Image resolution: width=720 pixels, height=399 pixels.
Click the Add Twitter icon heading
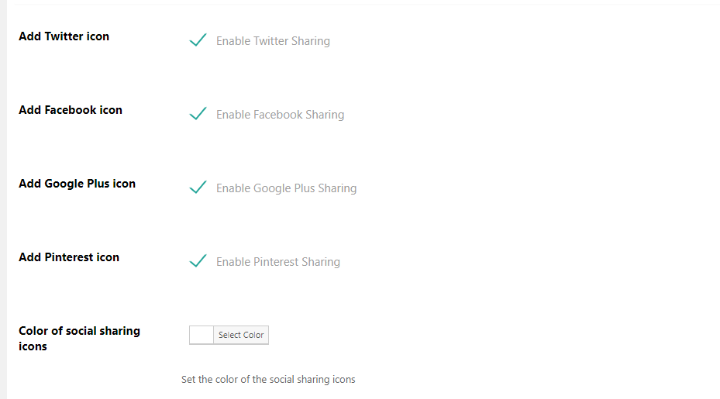(64, 36)
